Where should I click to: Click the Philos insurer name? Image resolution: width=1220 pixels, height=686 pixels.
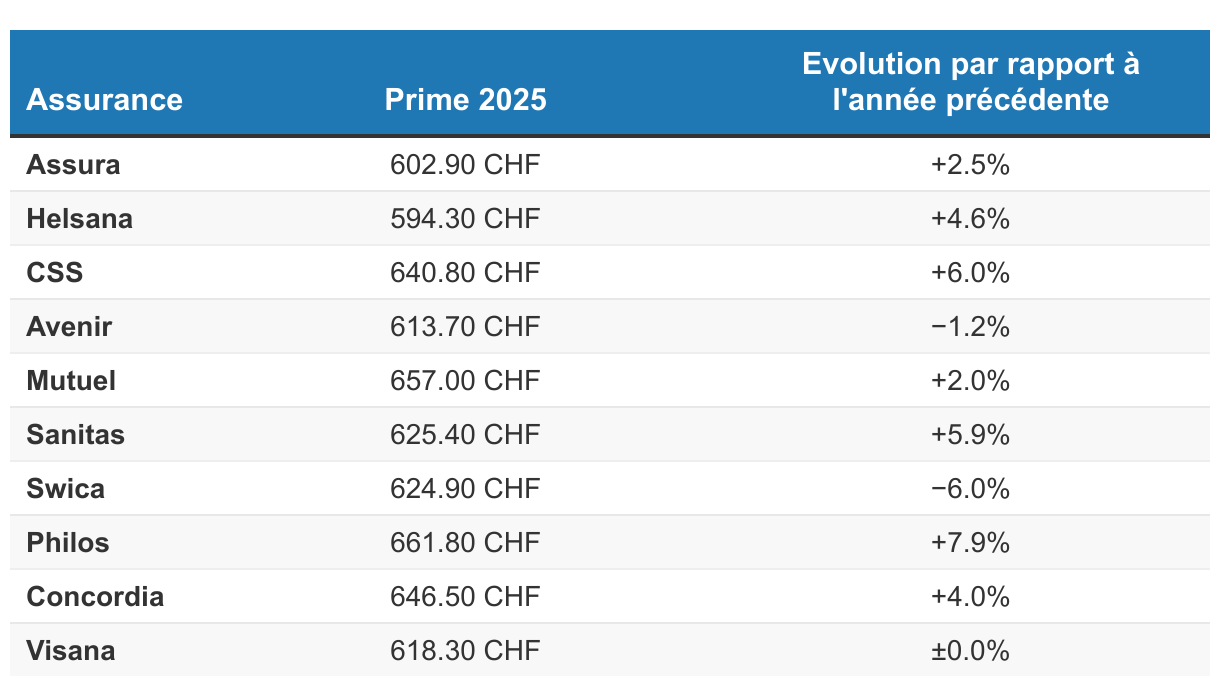click(68, 543)
